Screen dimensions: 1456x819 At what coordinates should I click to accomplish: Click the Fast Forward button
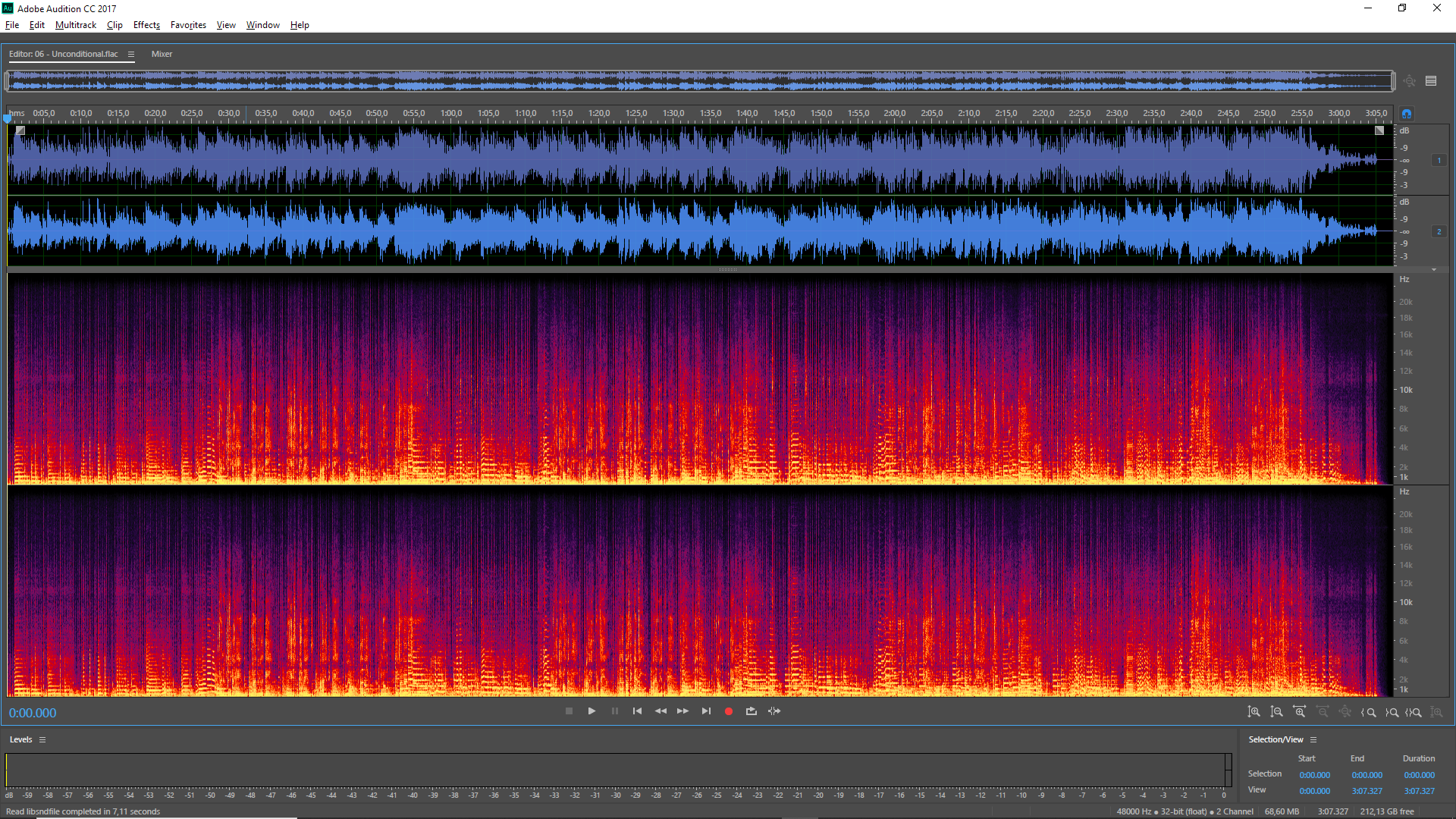tap(682, 711)
